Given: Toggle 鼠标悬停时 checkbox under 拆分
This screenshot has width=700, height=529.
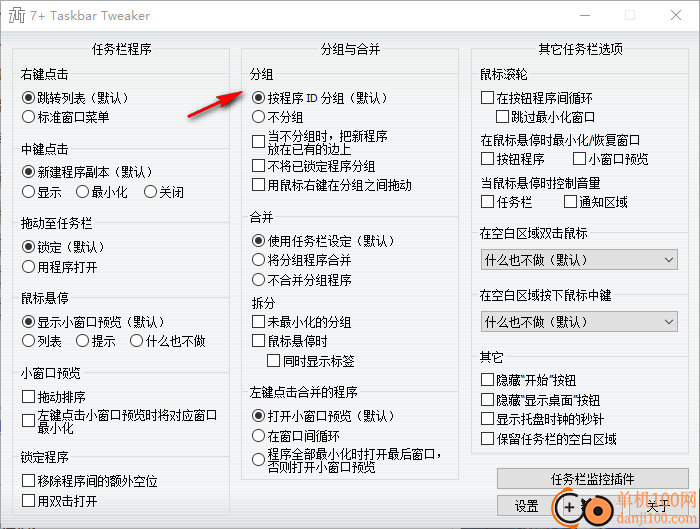Looking at the screenshot, I should point(258,341).
